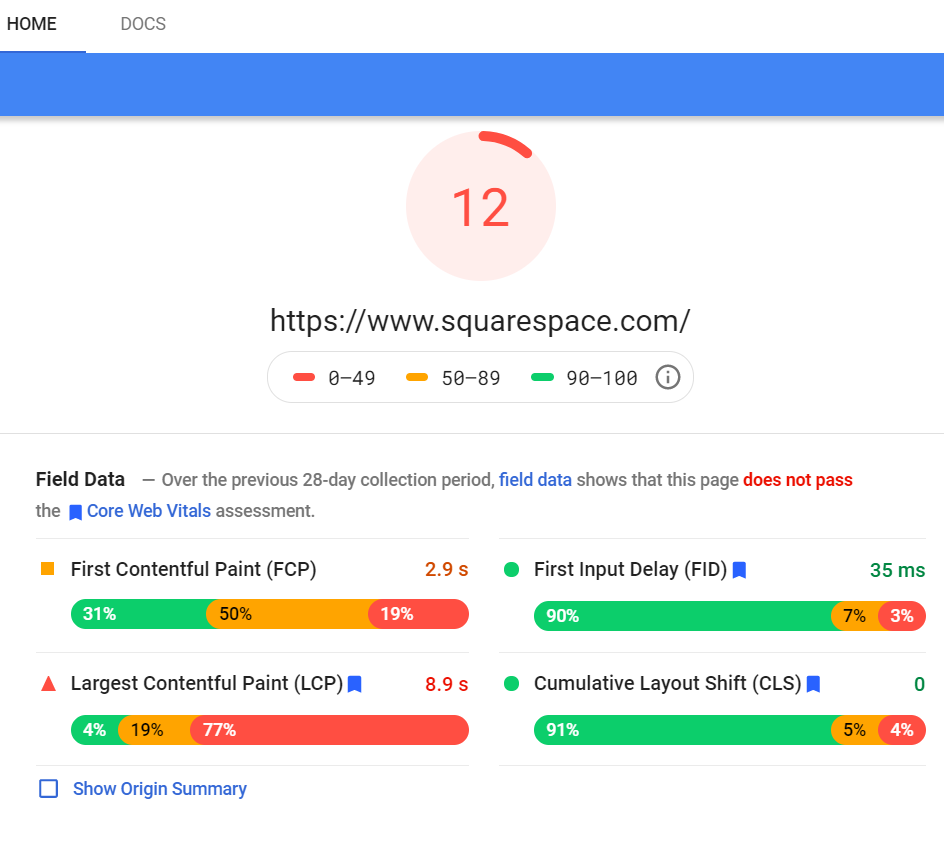The height and width of the screenshot is (858, 944).
Task: Click the bookmark icon next to Cumulative Layout Shift
Action: pos(813,684)
